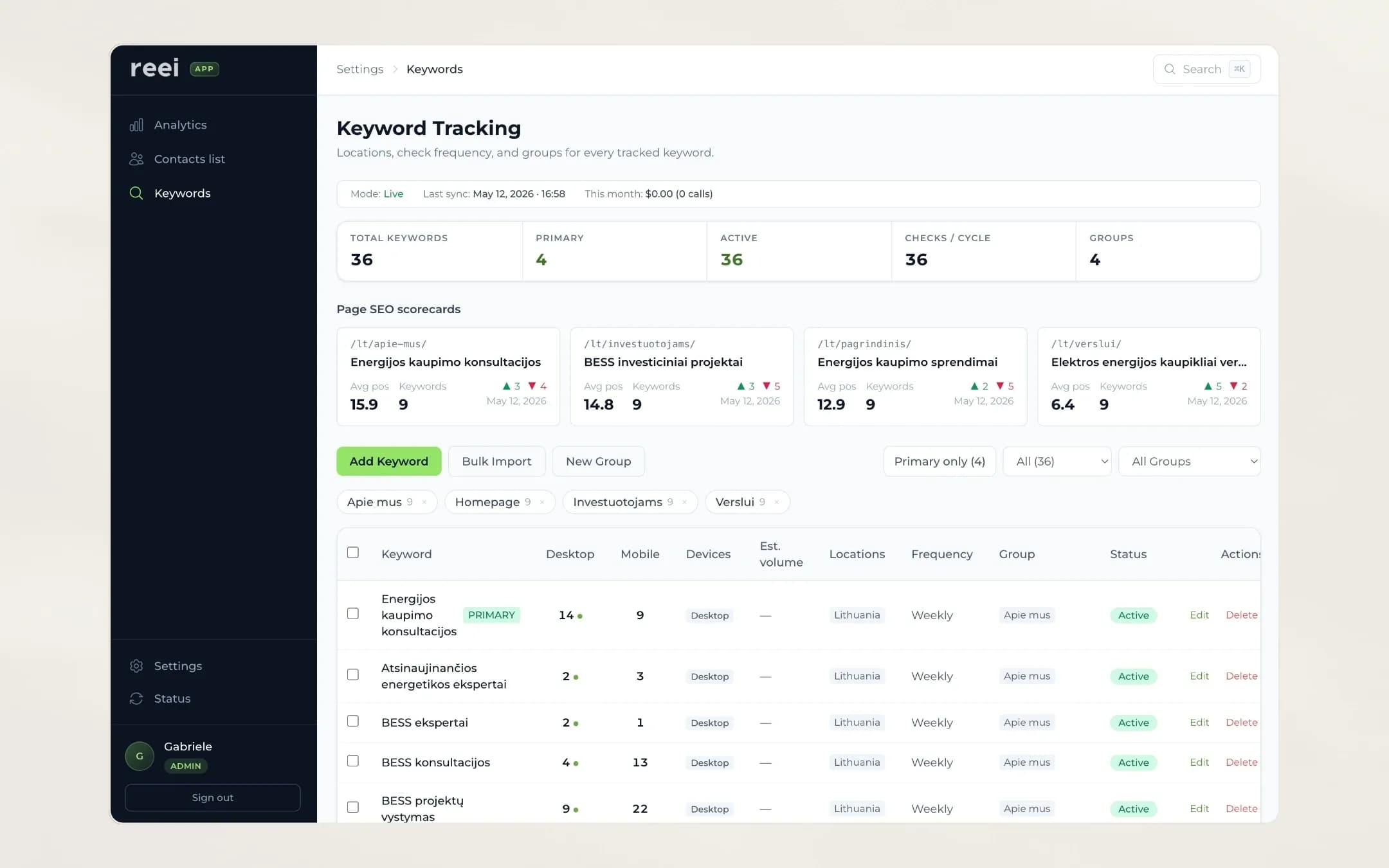The height and width of the screenshot is (868, 1389).
Task: Open the /lt/verslui/ scorecard
Action: (x=1149, y=377)
